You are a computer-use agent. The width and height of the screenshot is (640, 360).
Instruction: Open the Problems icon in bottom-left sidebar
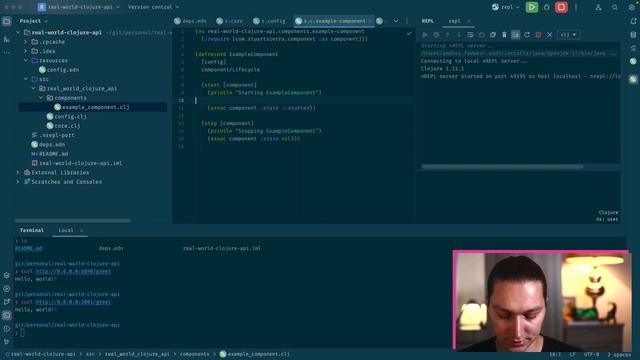7,329
